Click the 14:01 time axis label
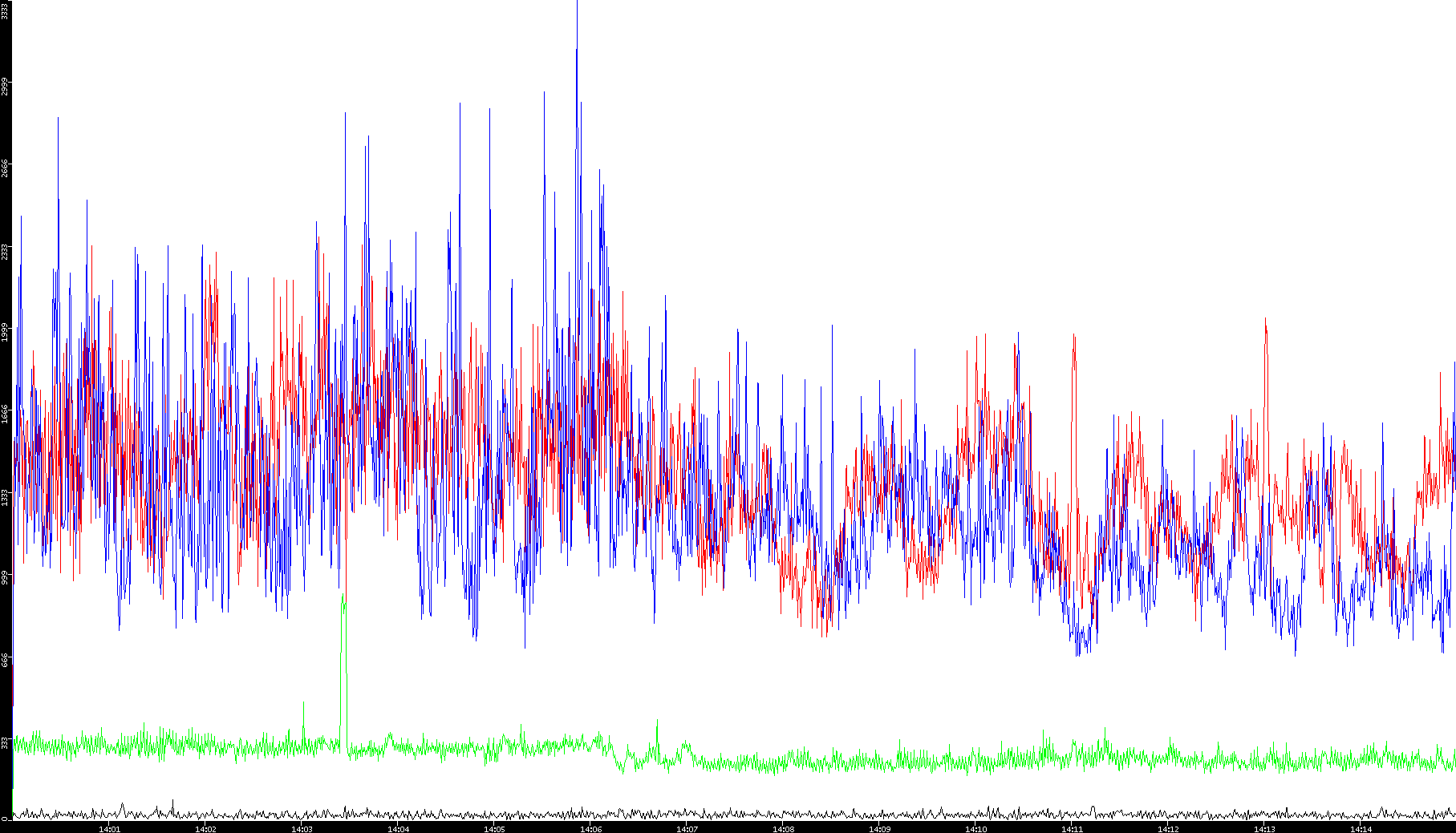 [109, 829]
